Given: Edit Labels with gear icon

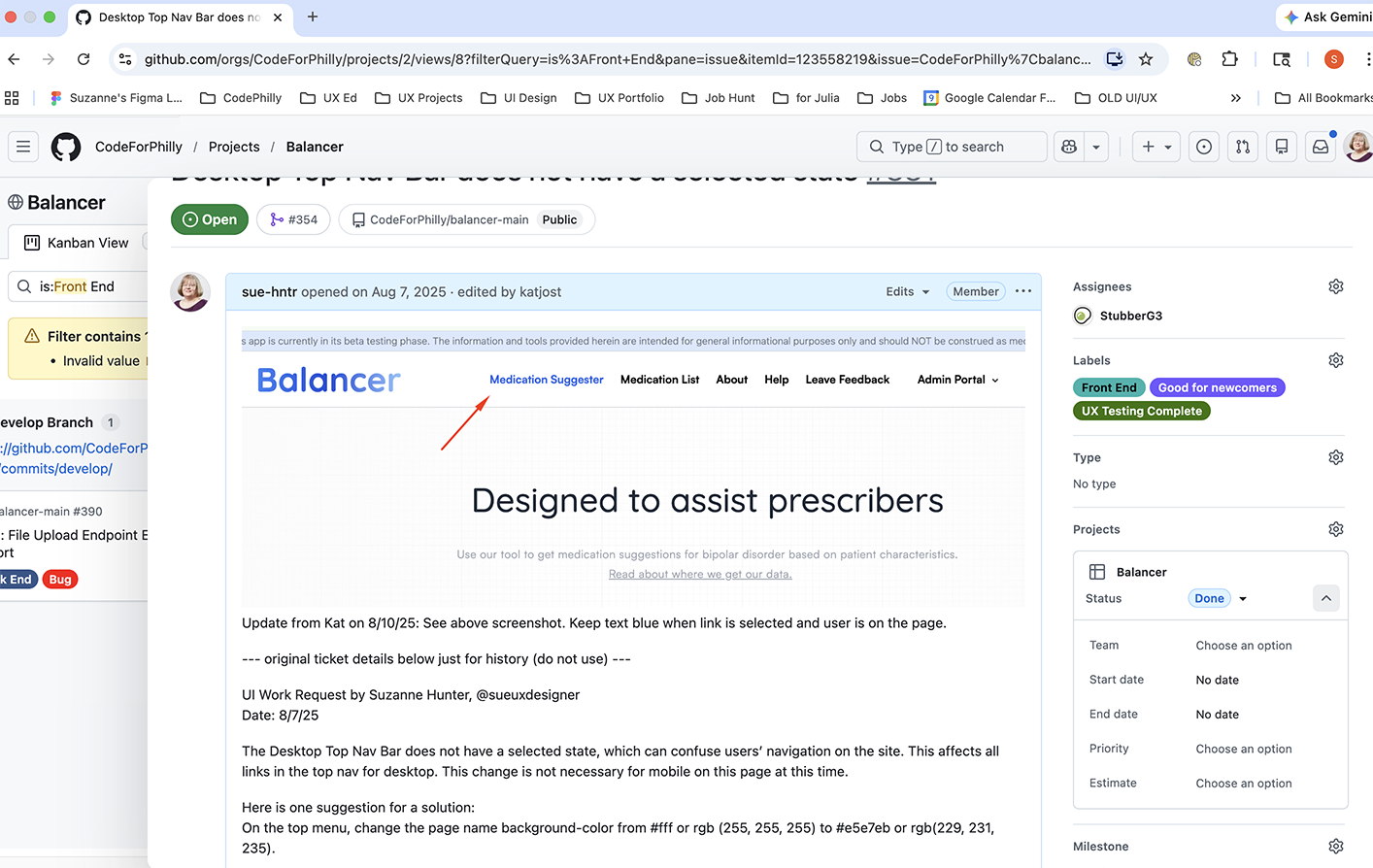Looking at the screenshot, I should [x=1336, y=360].
